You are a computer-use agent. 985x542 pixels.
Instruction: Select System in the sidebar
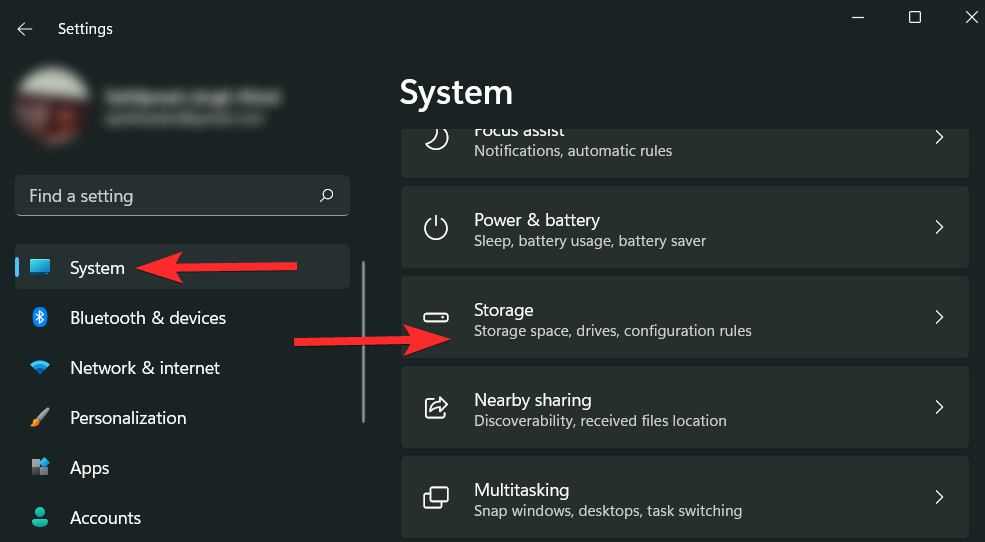point(97,268)
